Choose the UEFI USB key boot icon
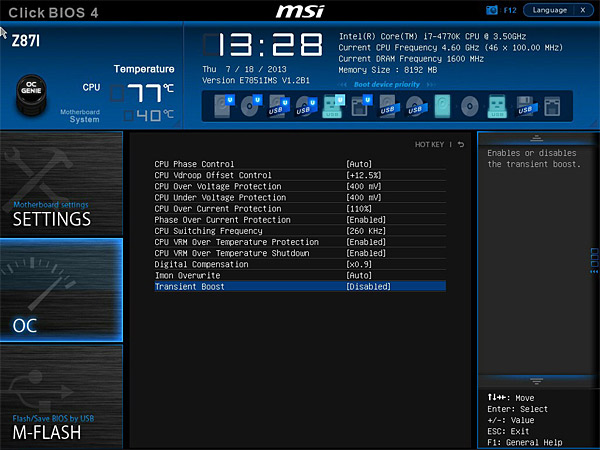Image resolution: width=600 pixels, height=450 pixels. pyautogui.click(x=334, y=106)
